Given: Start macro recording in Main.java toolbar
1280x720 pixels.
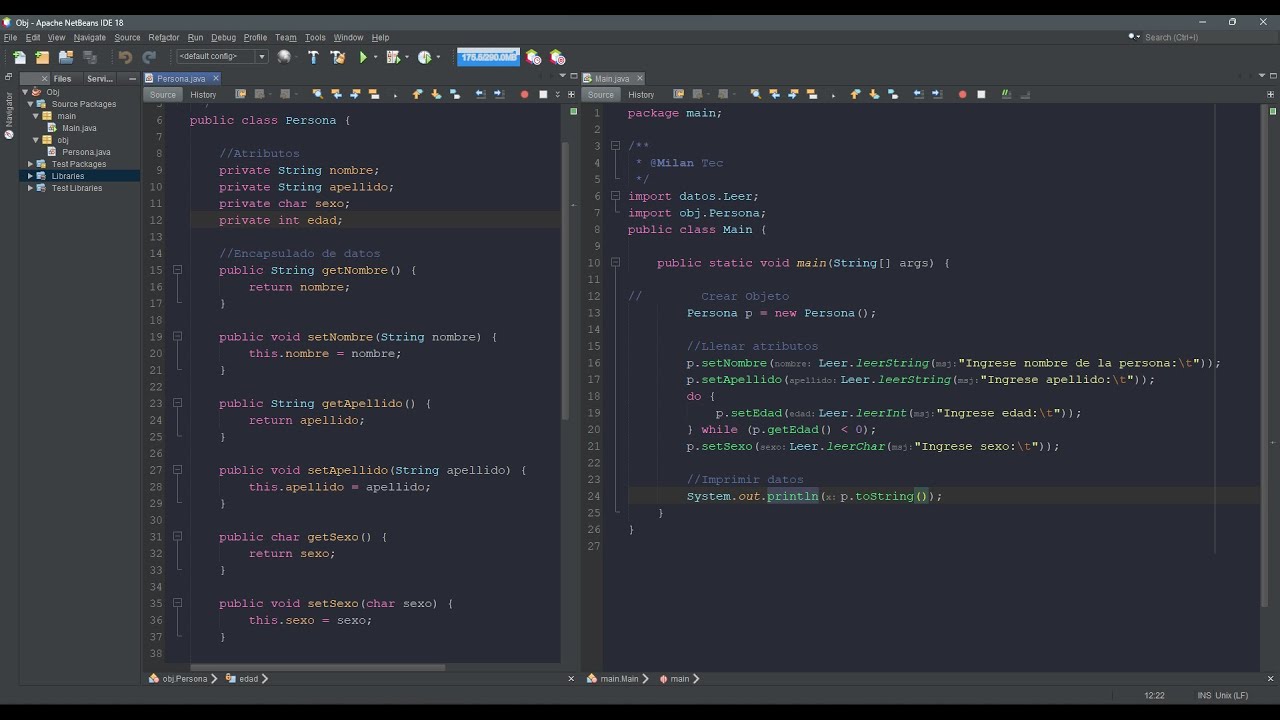Looking at the screenshot, I should [962, 94].
